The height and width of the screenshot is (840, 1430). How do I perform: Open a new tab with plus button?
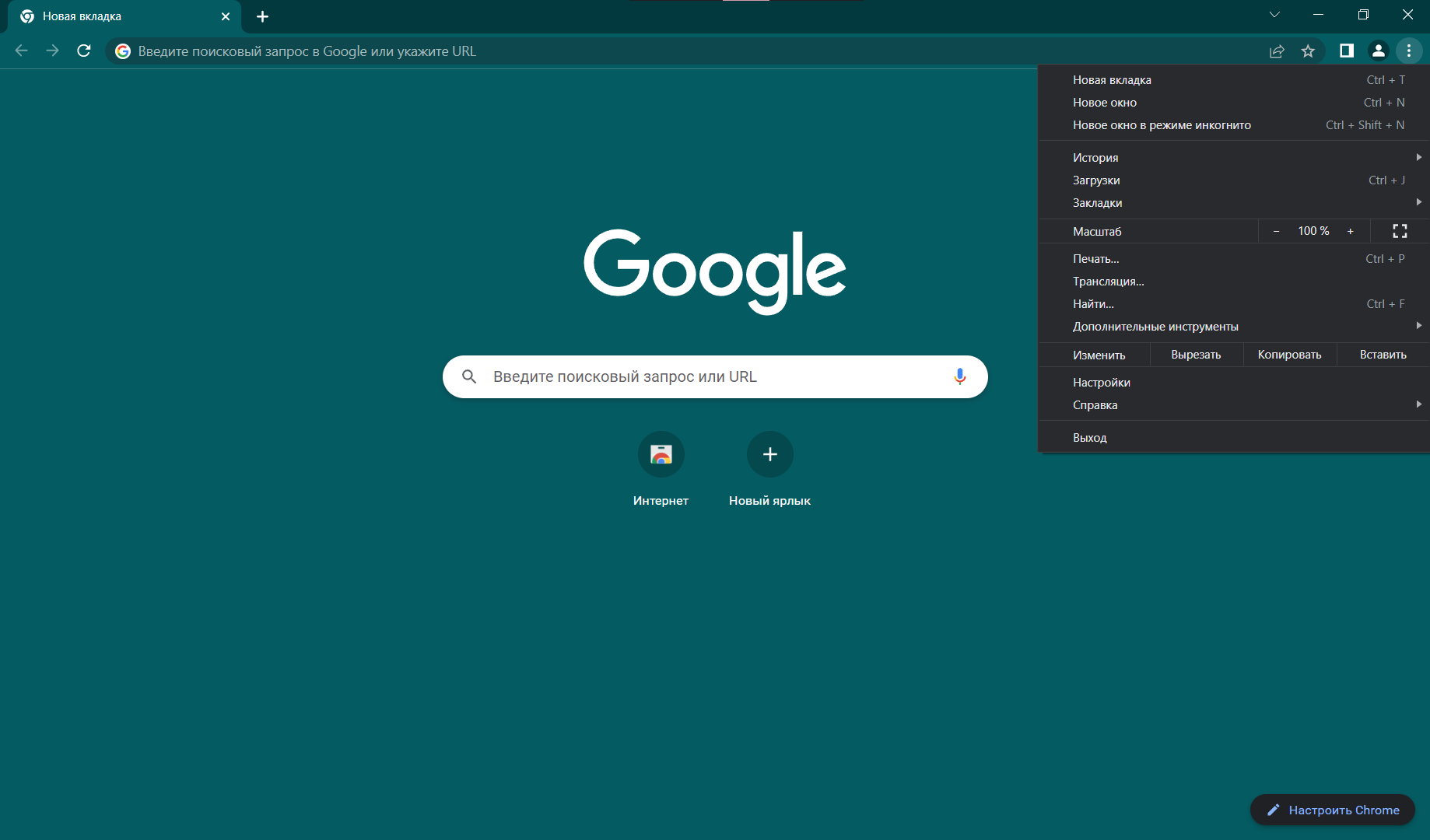tap(263, 16)
